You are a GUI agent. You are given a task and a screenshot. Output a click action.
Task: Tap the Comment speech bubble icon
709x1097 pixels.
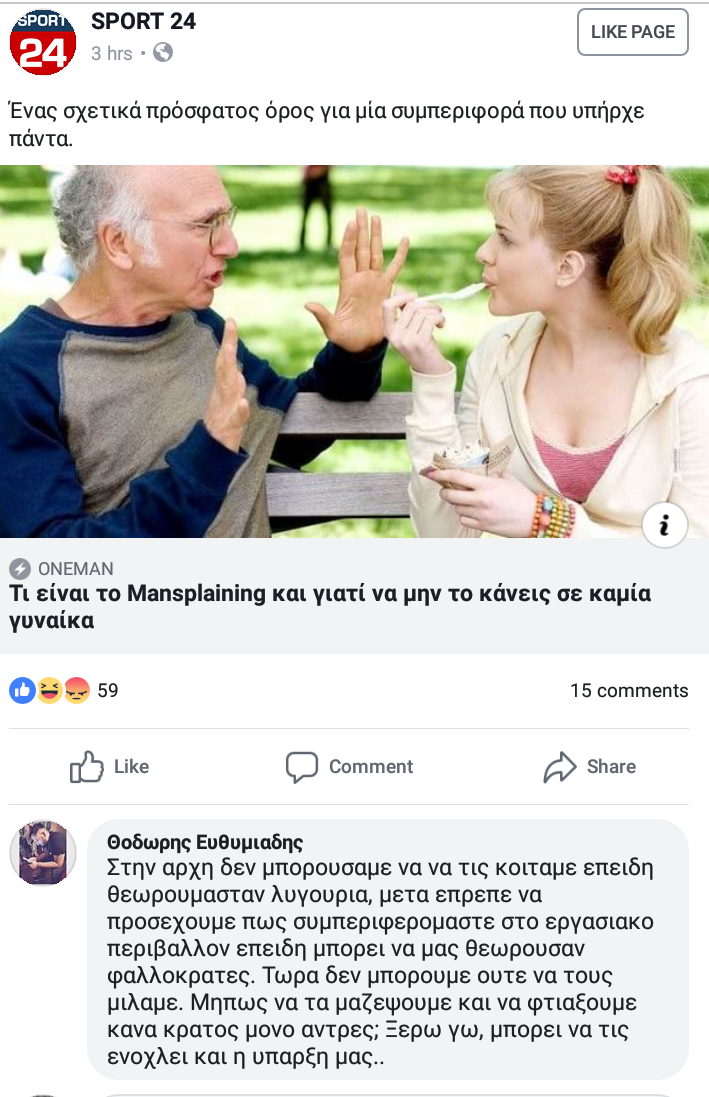tap(302, 767)
